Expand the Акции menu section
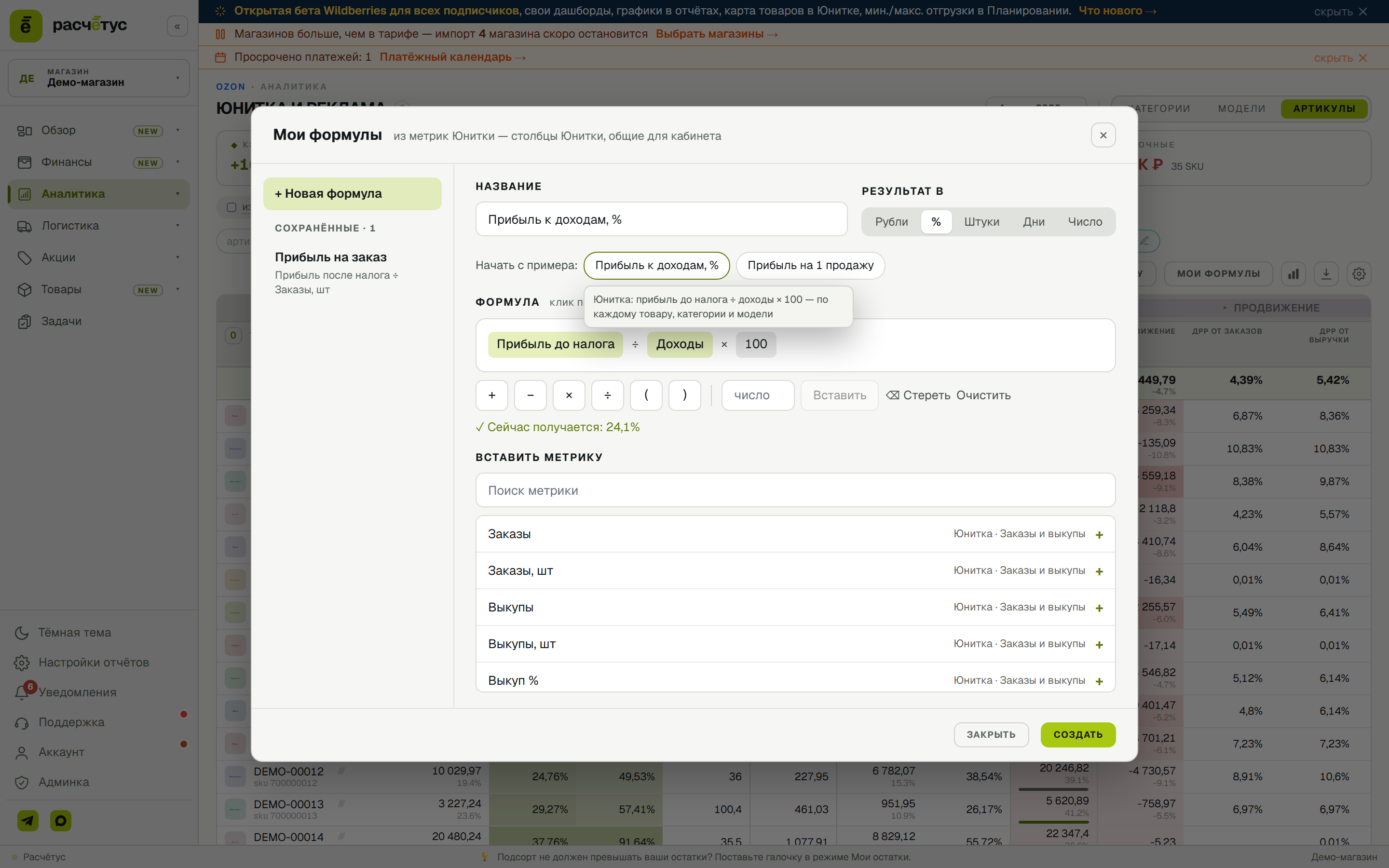1389x868 pixels. [177, 257]
